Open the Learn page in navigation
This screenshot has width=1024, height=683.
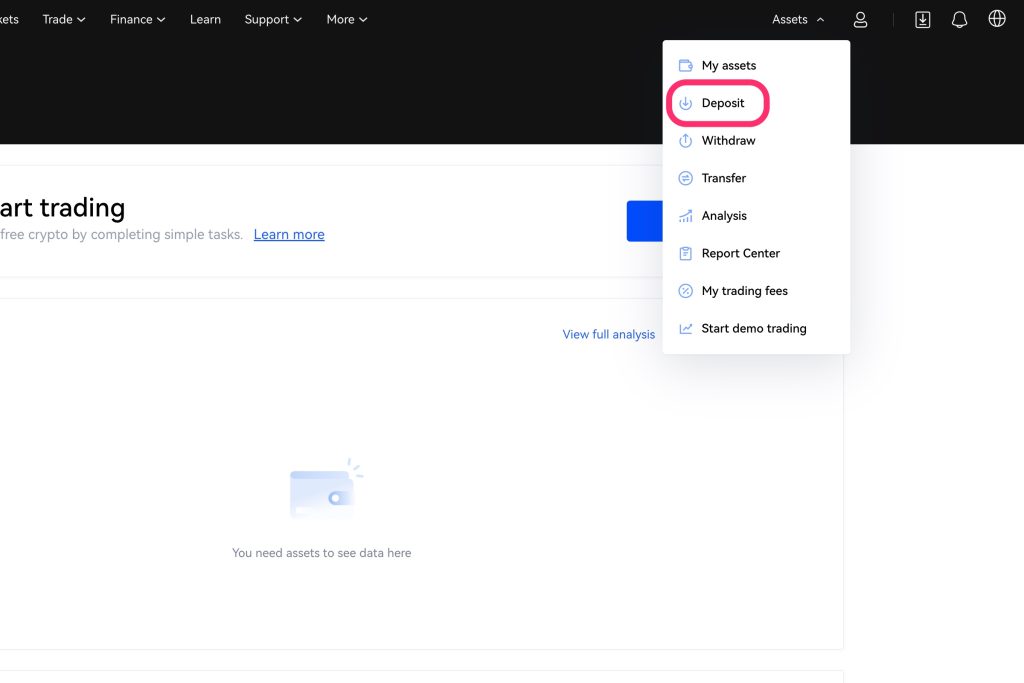[205, 19]
